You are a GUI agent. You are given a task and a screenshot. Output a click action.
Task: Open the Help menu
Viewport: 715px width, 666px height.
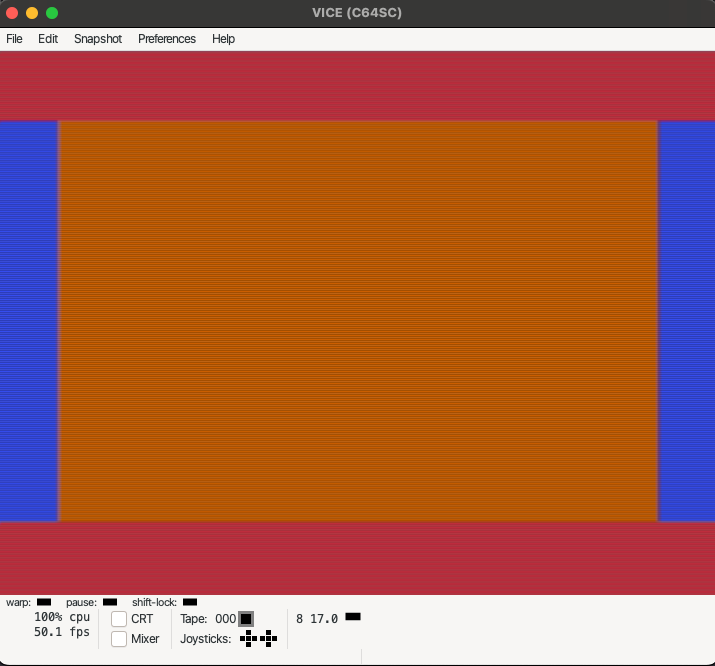pyautogui.click(x=223, y=39)
